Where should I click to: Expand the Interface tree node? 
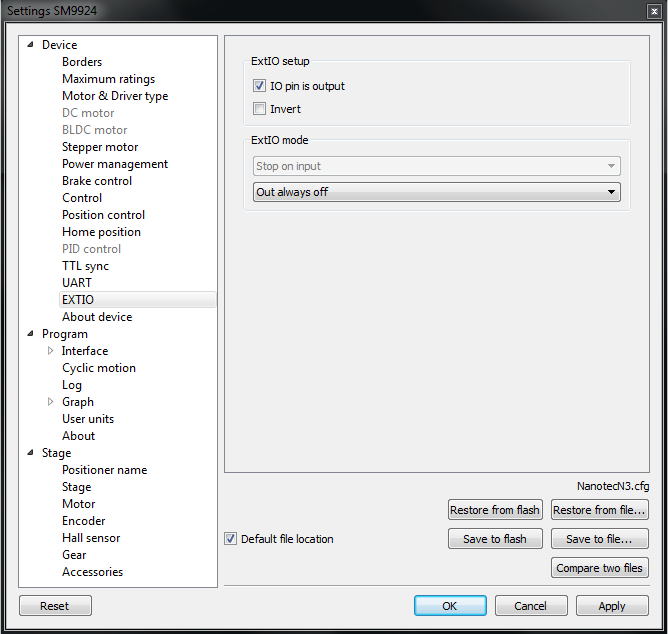coord(51,351)
